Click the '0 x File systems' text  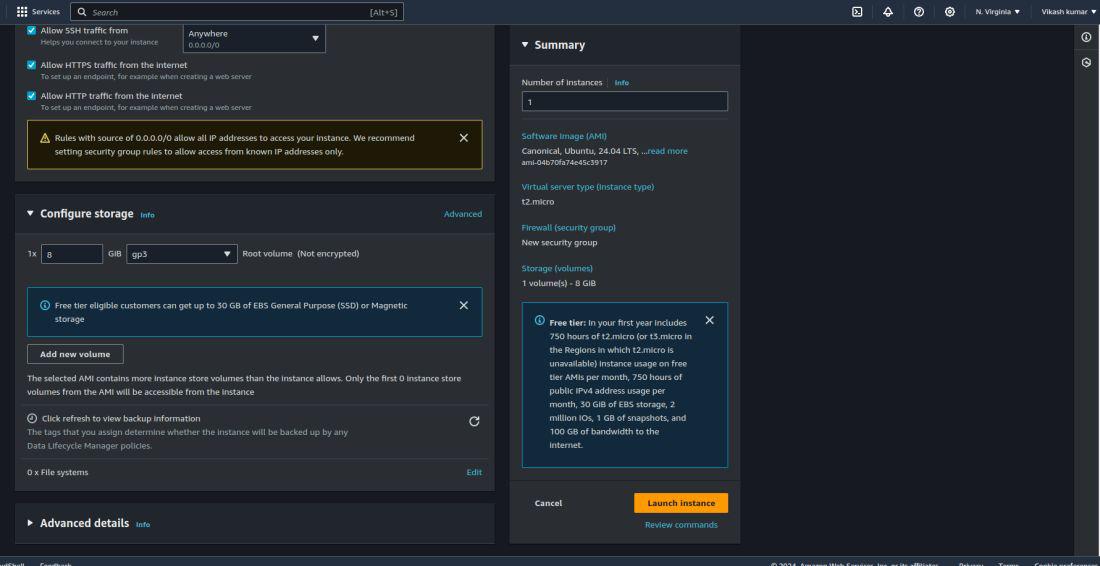click(58, 472)
